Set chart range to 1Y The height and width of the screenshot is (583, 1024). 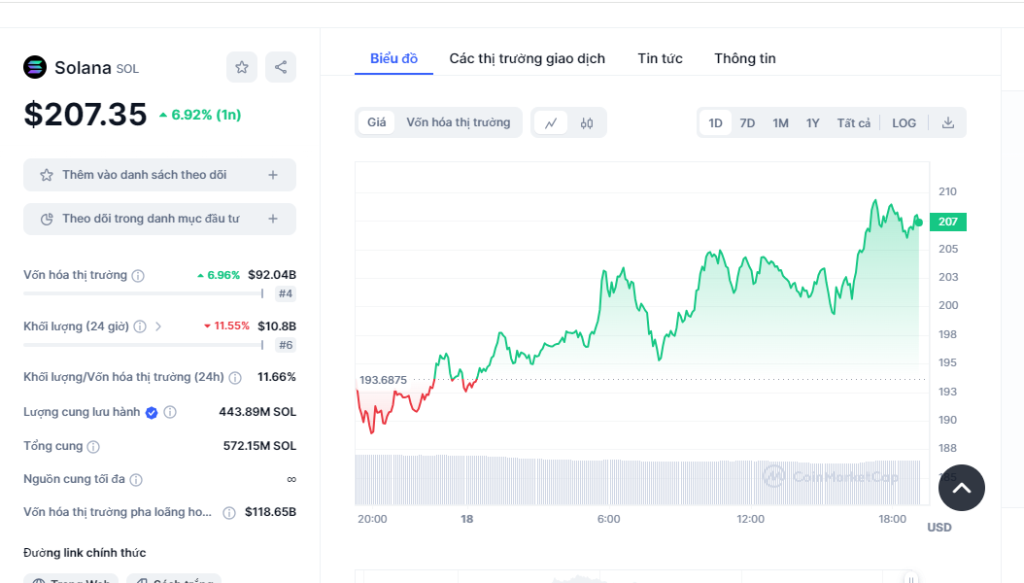[812, 123]
